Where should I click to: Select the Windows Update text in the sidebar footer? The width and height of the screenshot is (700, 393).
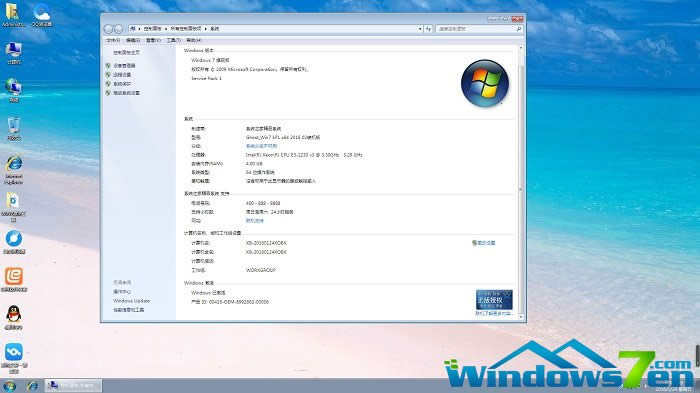[x=131, y=301]
